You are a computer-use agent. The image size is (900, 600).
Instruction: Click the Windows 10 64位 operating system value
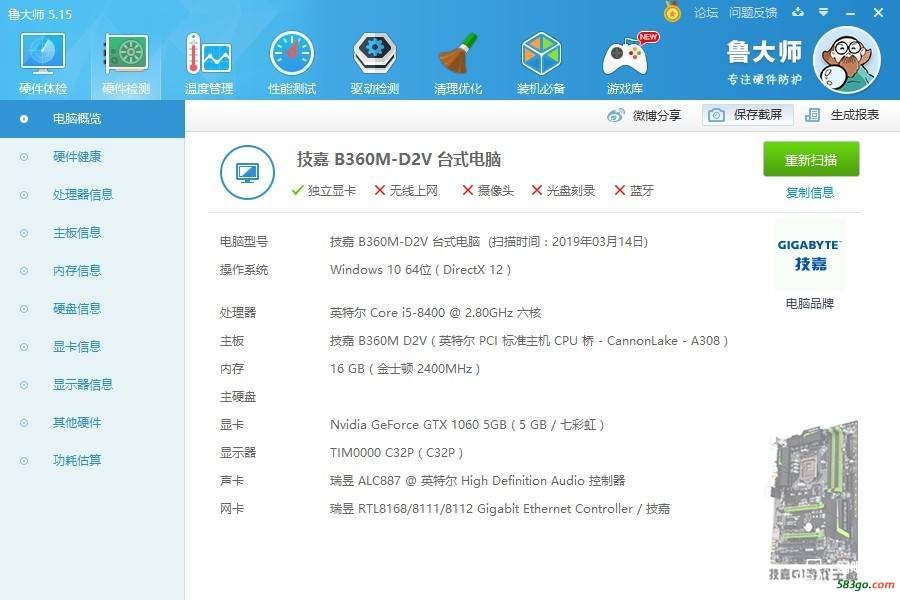[x=420, y=270]
